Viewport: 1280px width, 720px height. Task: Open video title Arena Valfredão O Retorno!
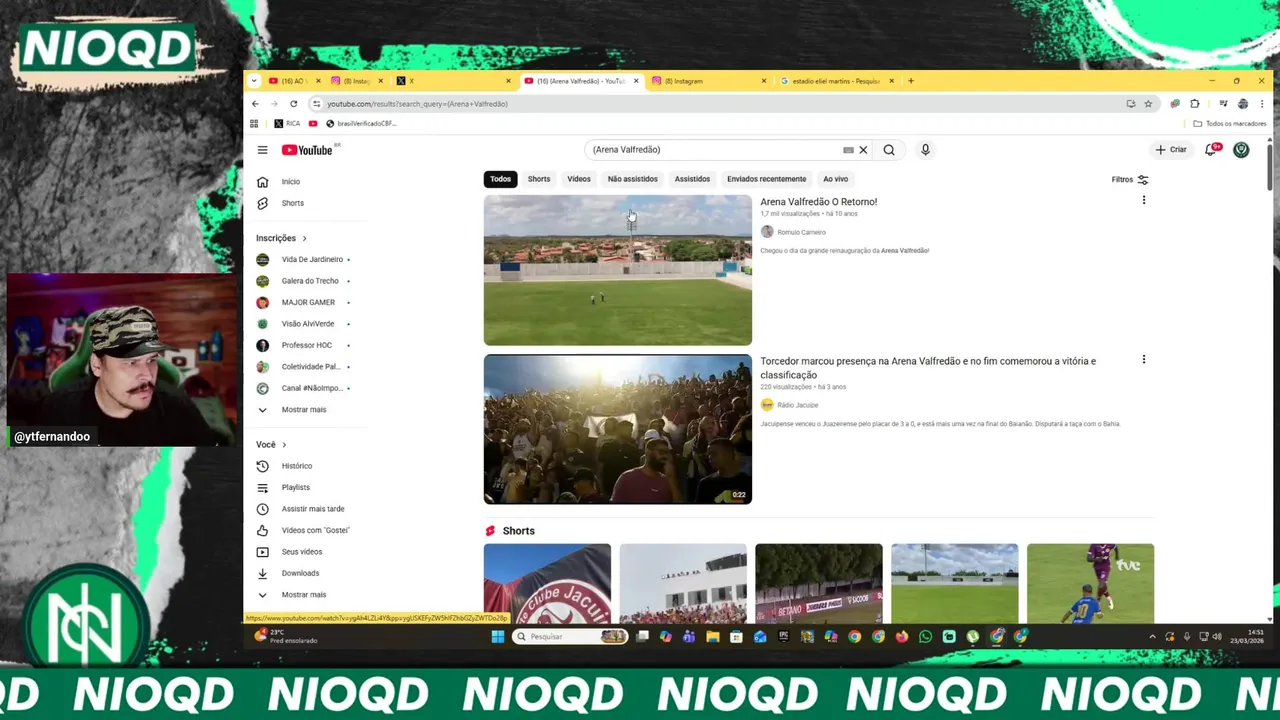click(x=818, y=202)
